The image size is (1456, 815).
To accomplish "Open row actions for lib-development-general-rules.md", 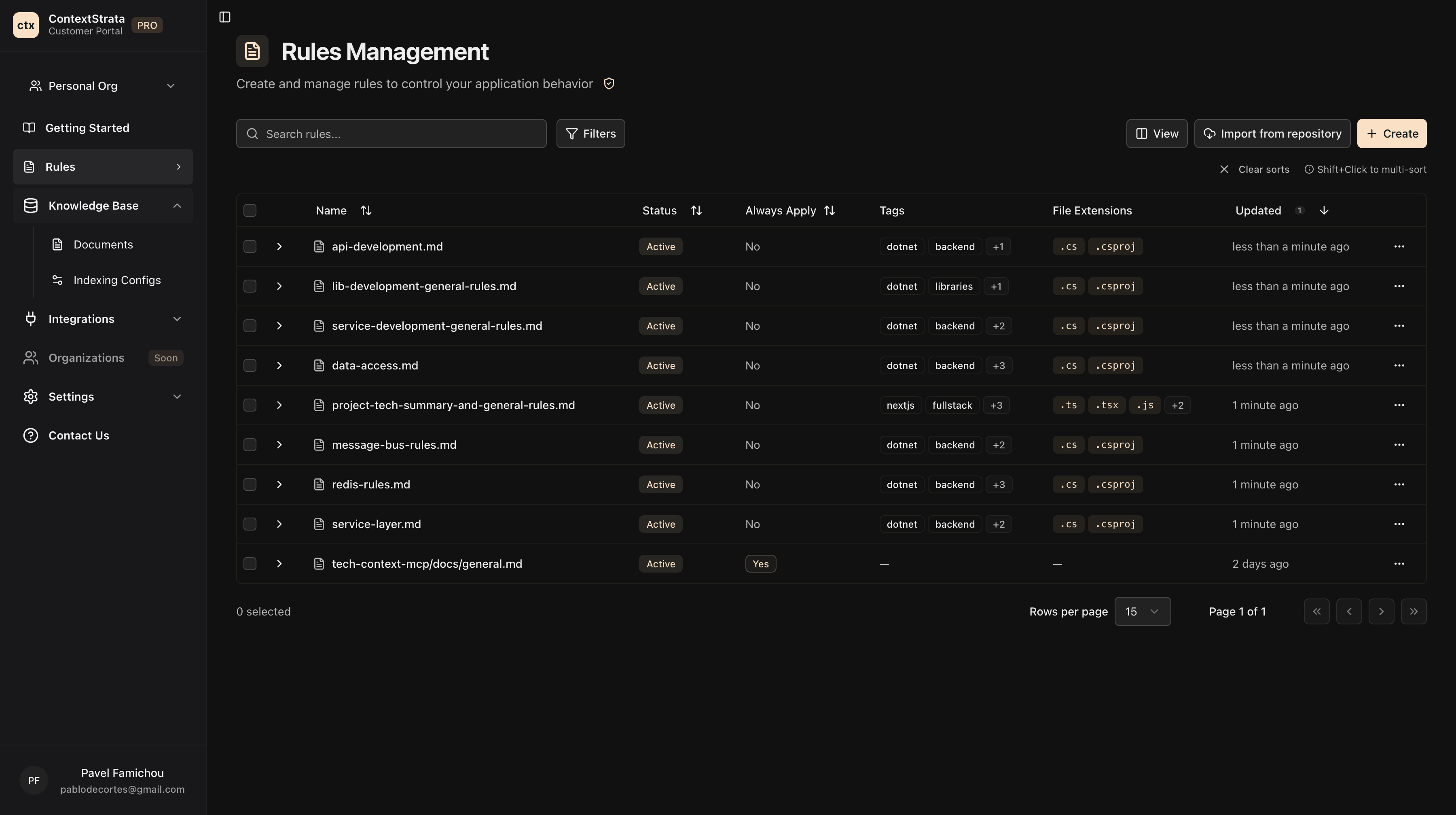I will pyautogui.click(x=1399, y=286).
